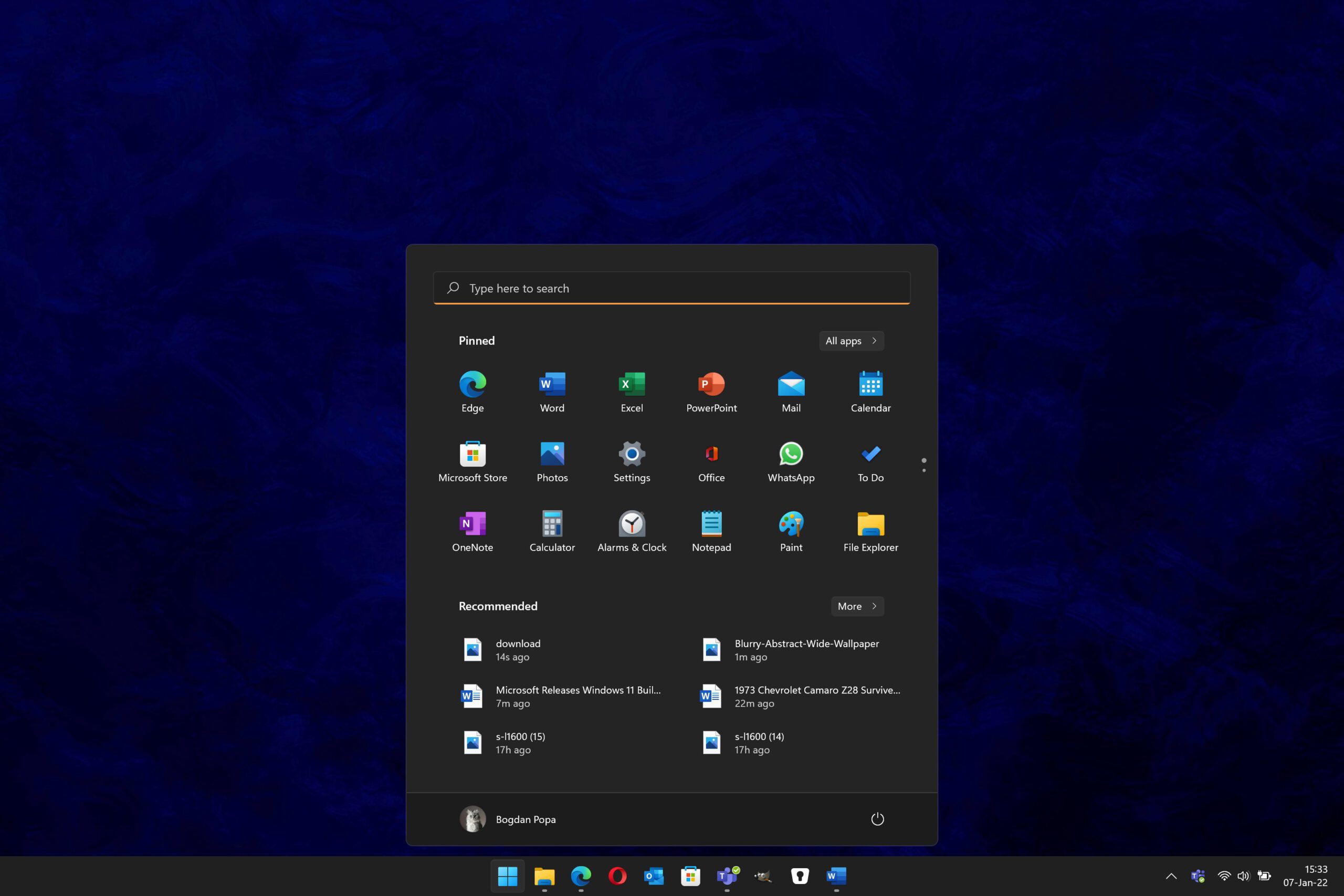The image size is (1344, 896).
Task: Open the clock showing 15:33
Action: (x=1305, y=876)
